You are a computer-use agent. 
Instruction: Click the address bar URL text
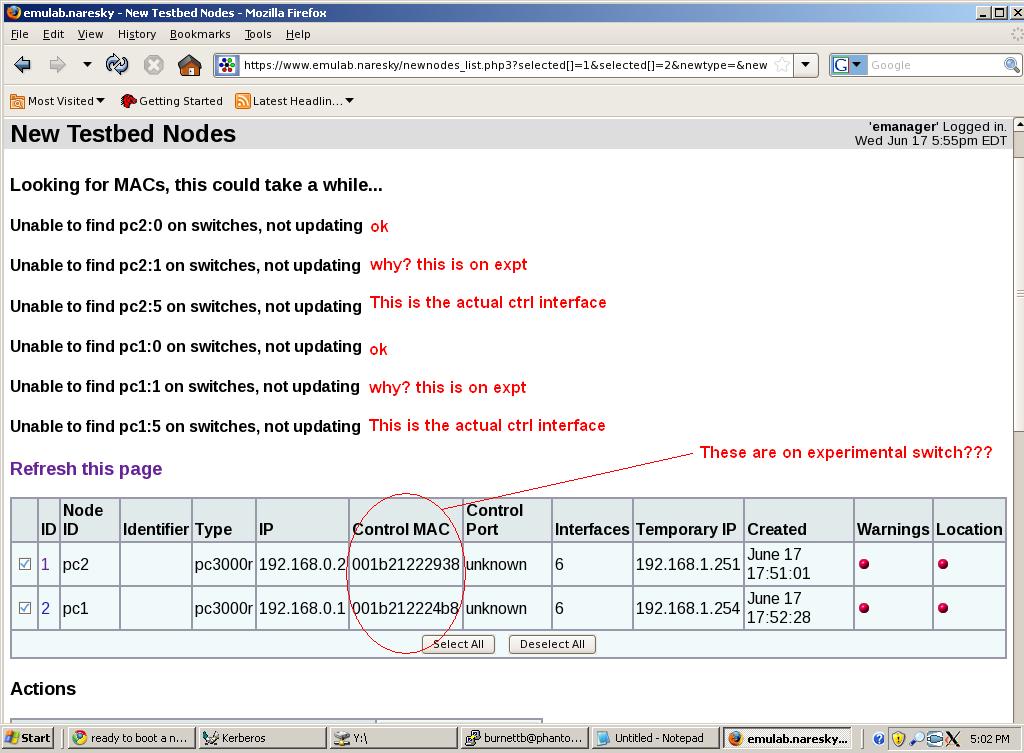click(505, 65)
